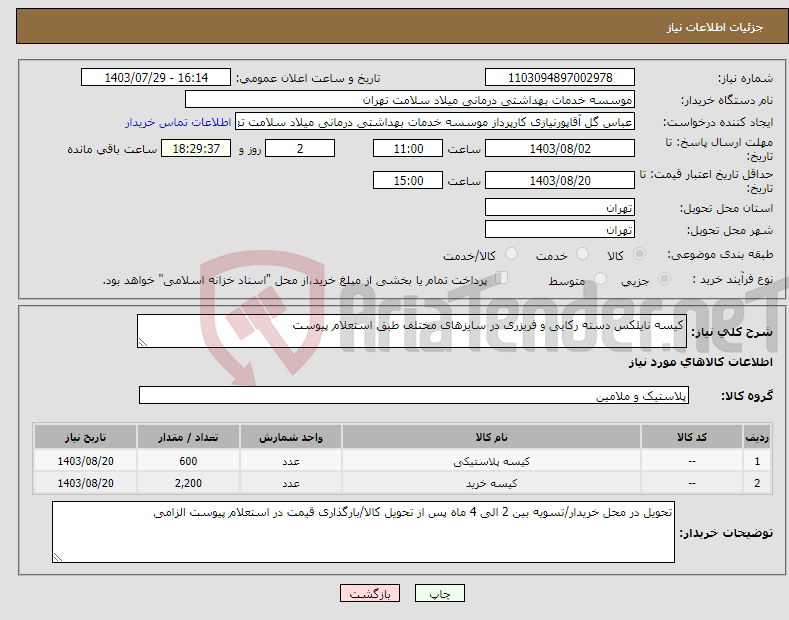Click the price validity date 1403/08/20 field
Image resolution: width=789 pixels, height=620 pixels.
pyautogui.click(x=560, y=180)
